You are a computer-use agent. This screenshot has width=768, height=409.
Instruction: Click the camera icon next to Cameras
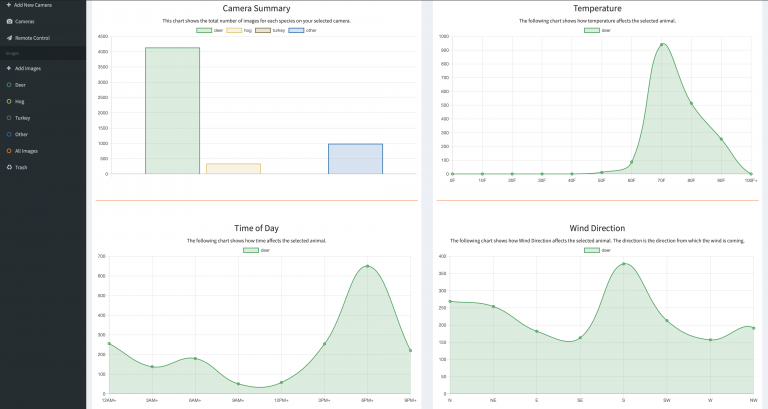(x=8, y=21)
